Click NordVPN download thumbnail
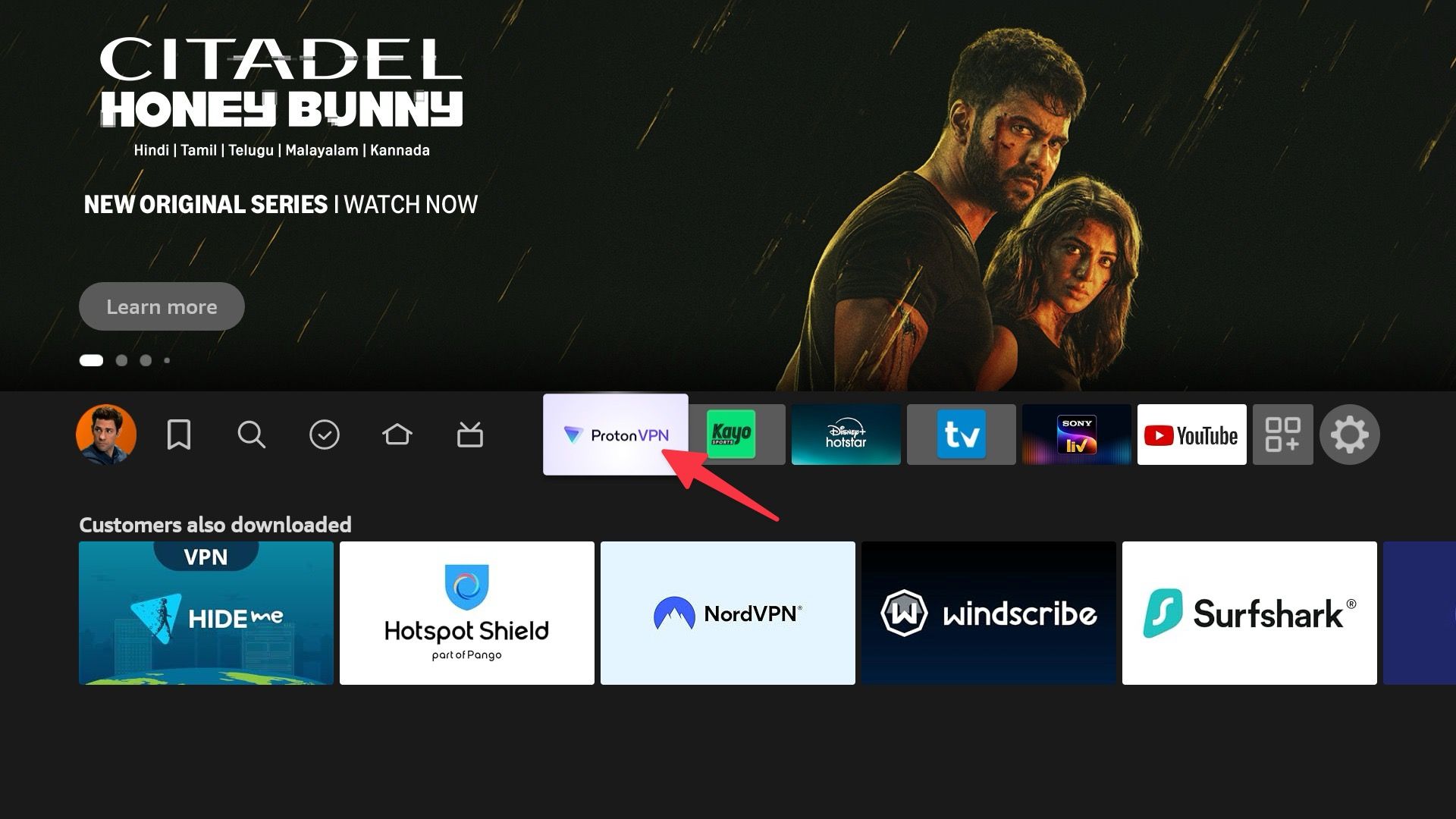This screenshot has width=1456, height=819. [x=727, y=613]
